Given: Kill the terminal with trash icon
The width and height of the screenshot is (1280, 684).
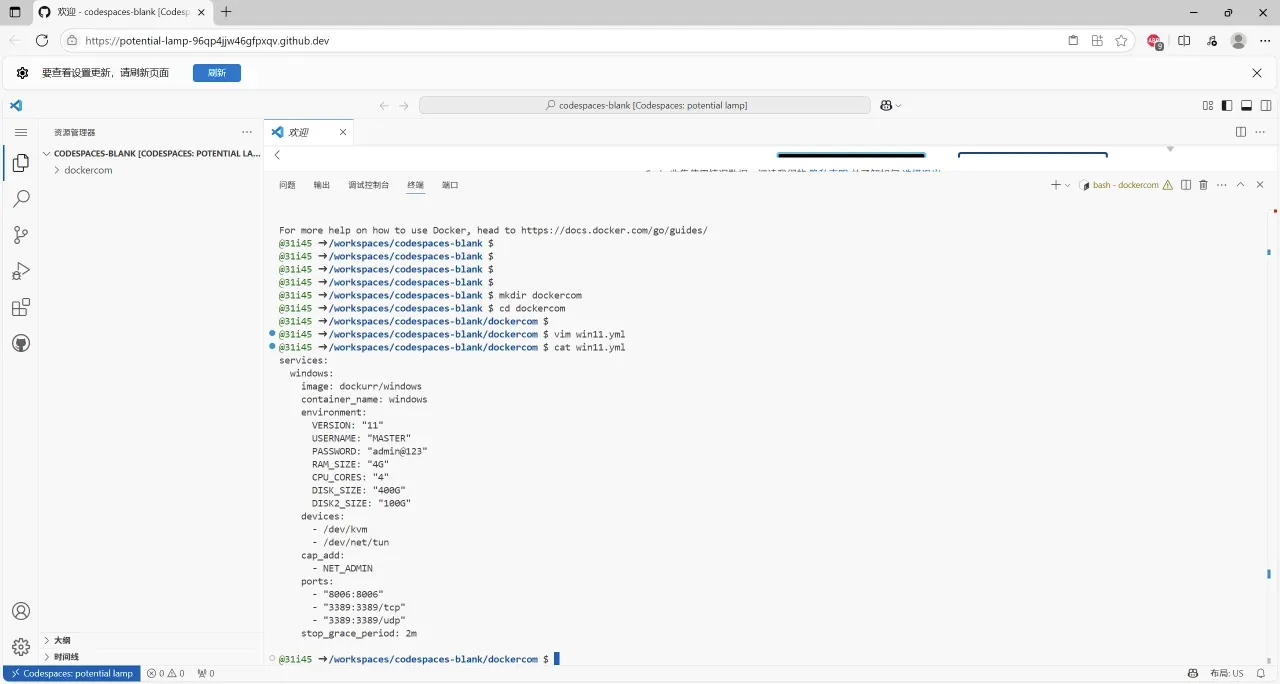Looking at the screenshot, I should click(1203, 185).
